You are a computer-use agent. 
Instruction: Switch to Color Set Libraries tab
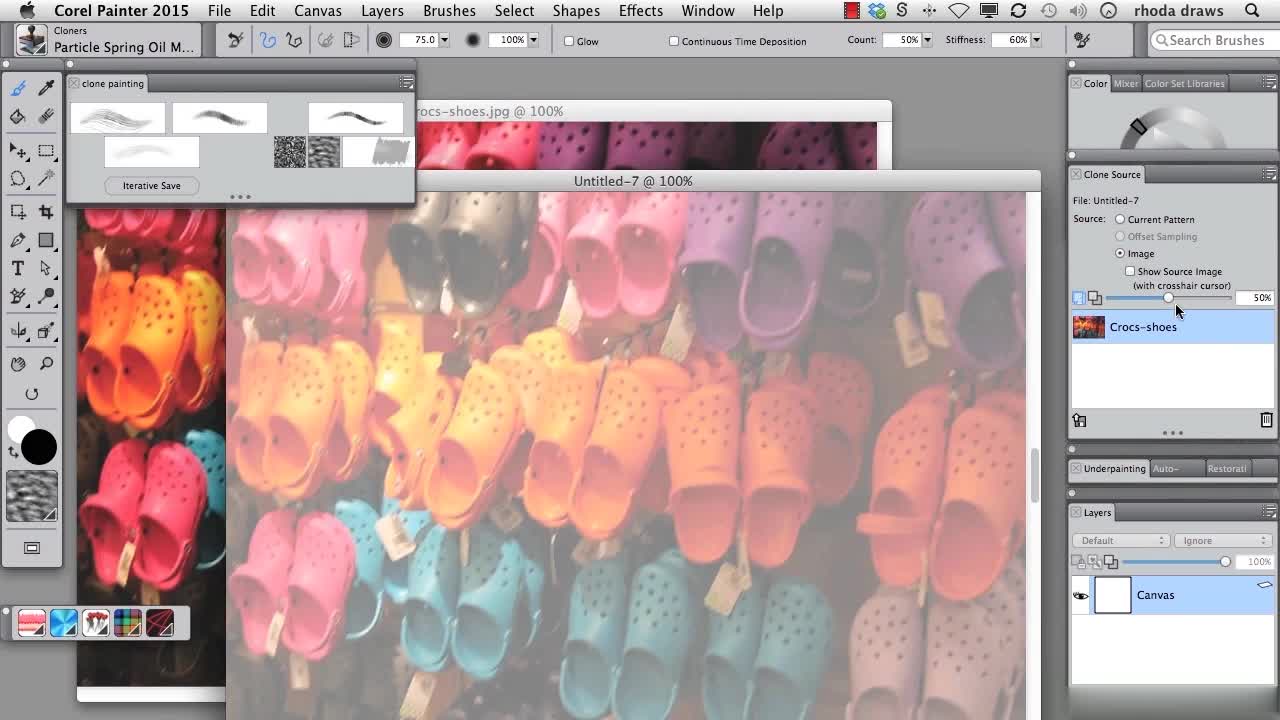(x=1184, y=83)
